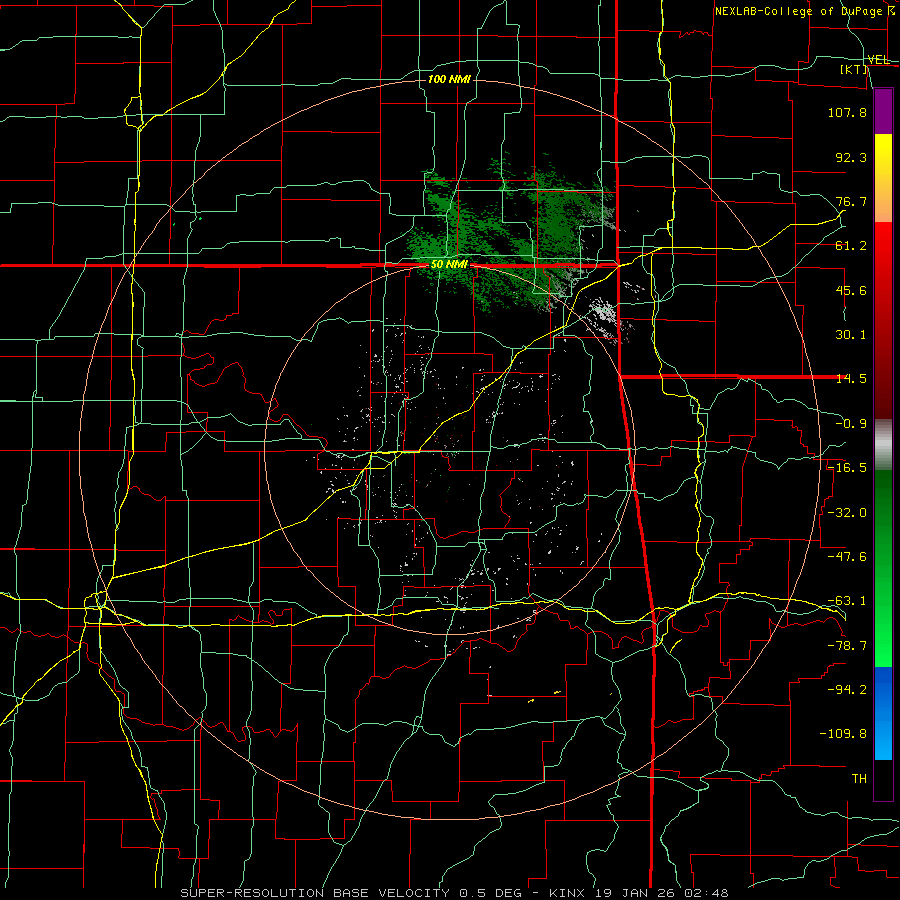Click the red segment of the color bar

coord(883,320)
